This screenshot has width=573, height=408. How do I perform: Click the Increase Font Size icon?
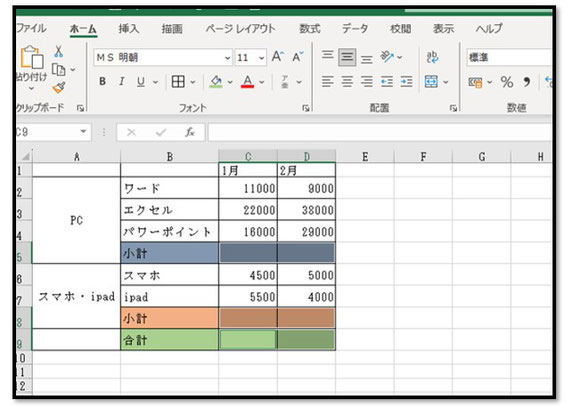(x=278, y=57)
